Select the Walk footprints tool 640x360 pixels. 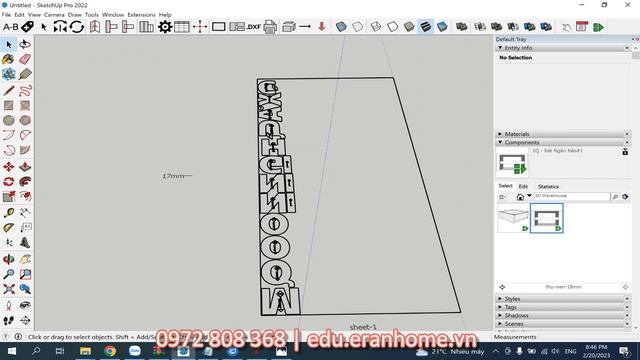coord(9,320)
